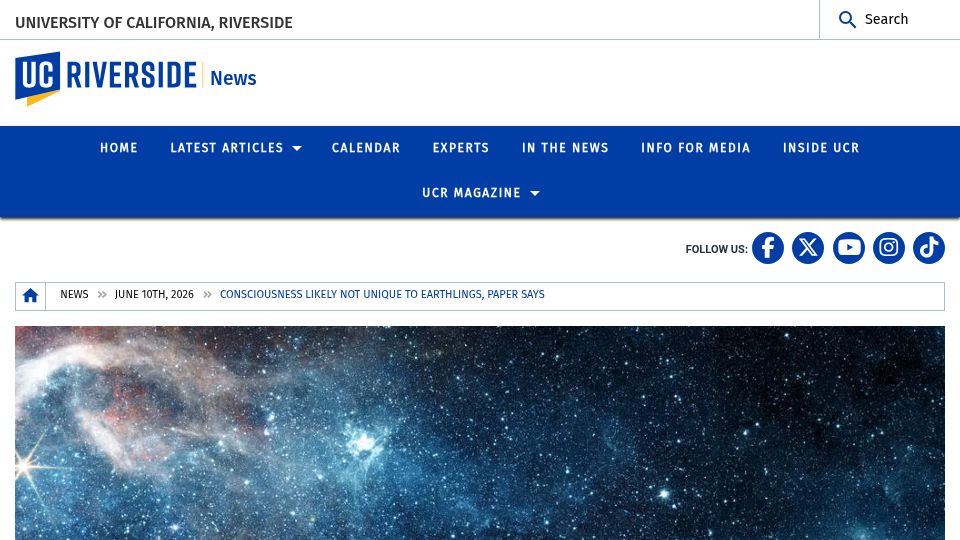Click University of California, Riverside link
The width and height of the screenshot is (960, 540).
(x=154, y=23)
